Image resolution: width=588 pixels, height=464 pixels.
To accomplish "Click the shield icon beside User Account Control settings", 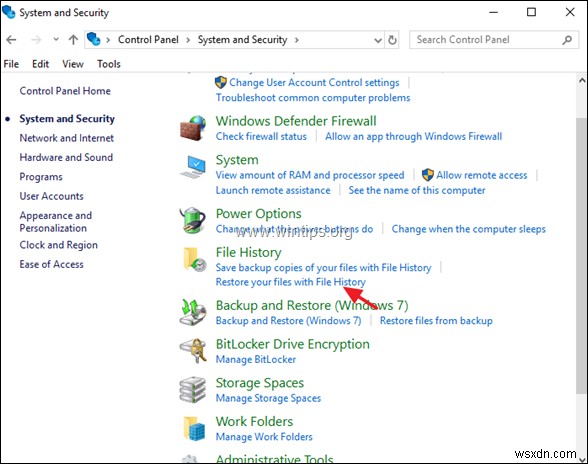I will tap(221, 82).
